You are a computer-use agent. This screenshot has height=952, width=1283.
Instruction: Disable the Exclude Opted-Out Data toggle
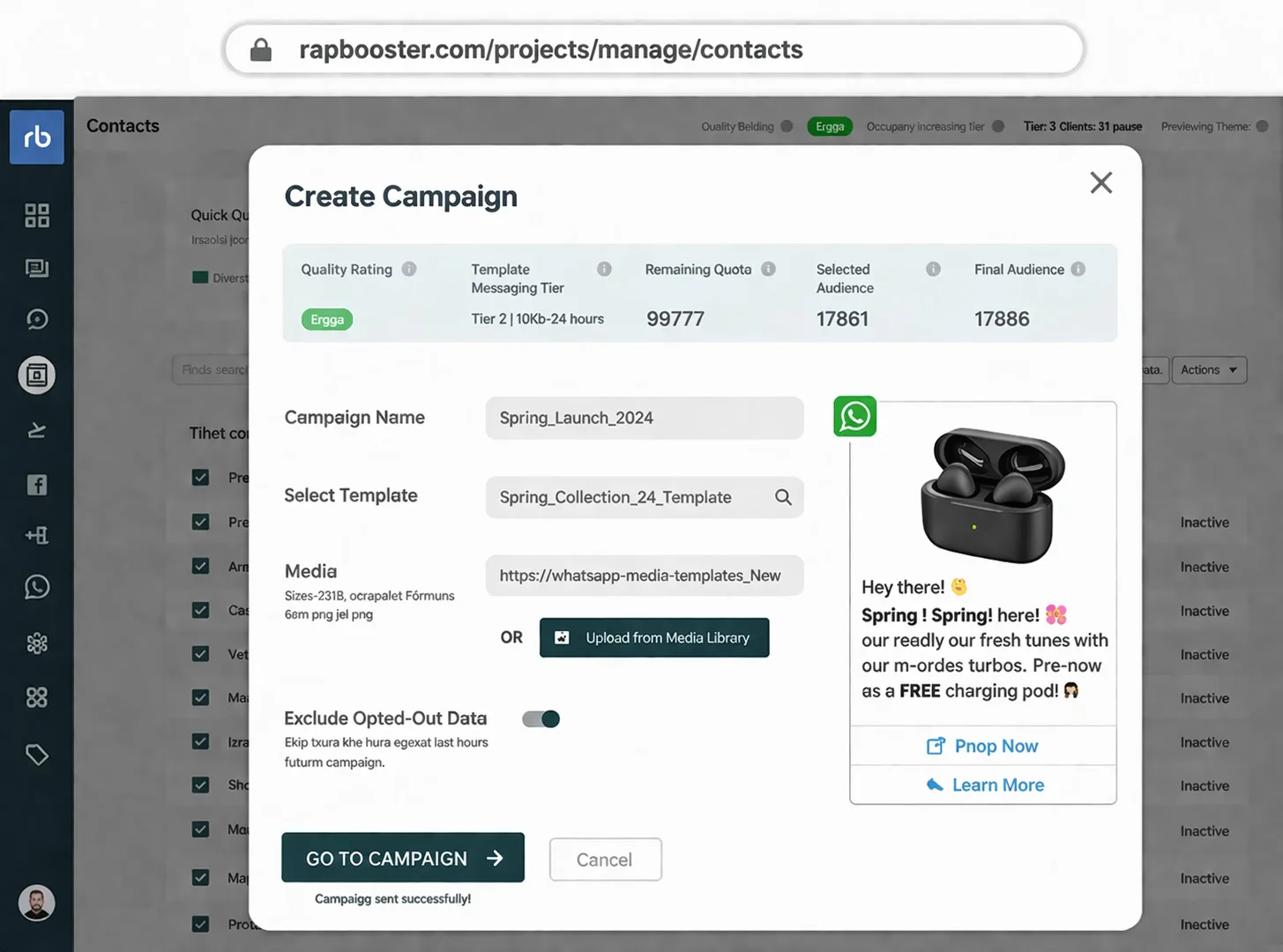tap(541, 718)
